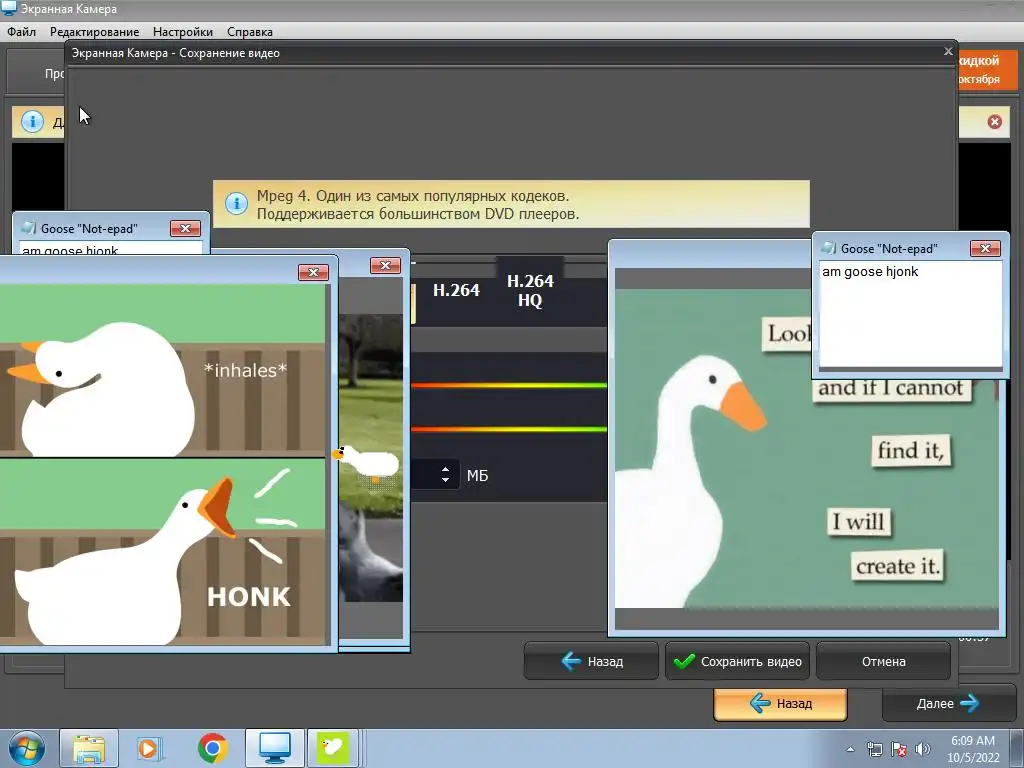Screen dimensions: 1024x768
Task: Click the left Not-epad title bar icon
Action: 28,228
